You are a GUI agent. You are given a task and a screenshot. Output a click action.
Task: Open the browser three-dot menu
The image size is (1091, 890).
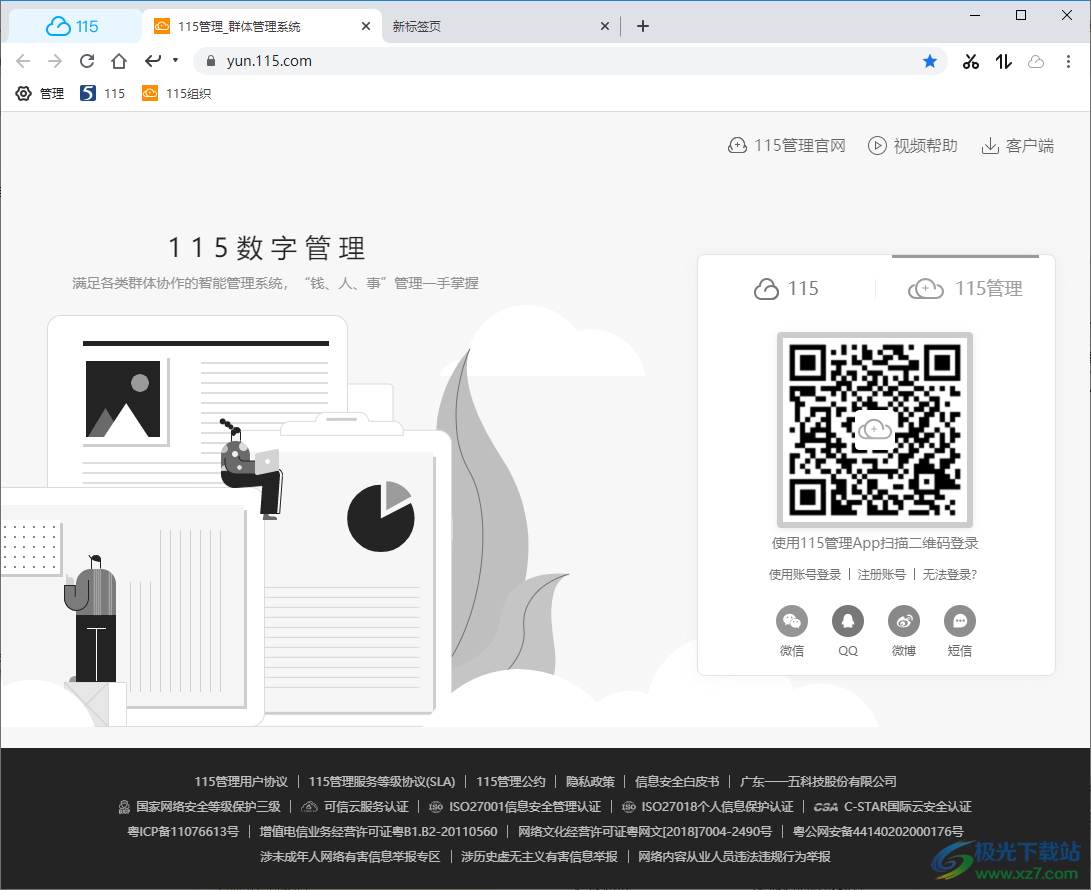tap(1068, 62)
